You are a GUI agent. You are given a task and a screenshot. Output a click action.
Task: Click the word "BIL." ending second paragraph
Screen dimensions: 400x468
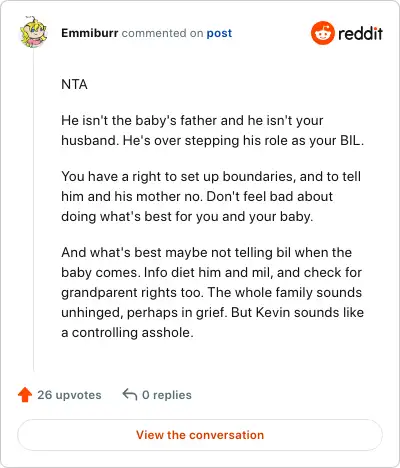(352, 140)
